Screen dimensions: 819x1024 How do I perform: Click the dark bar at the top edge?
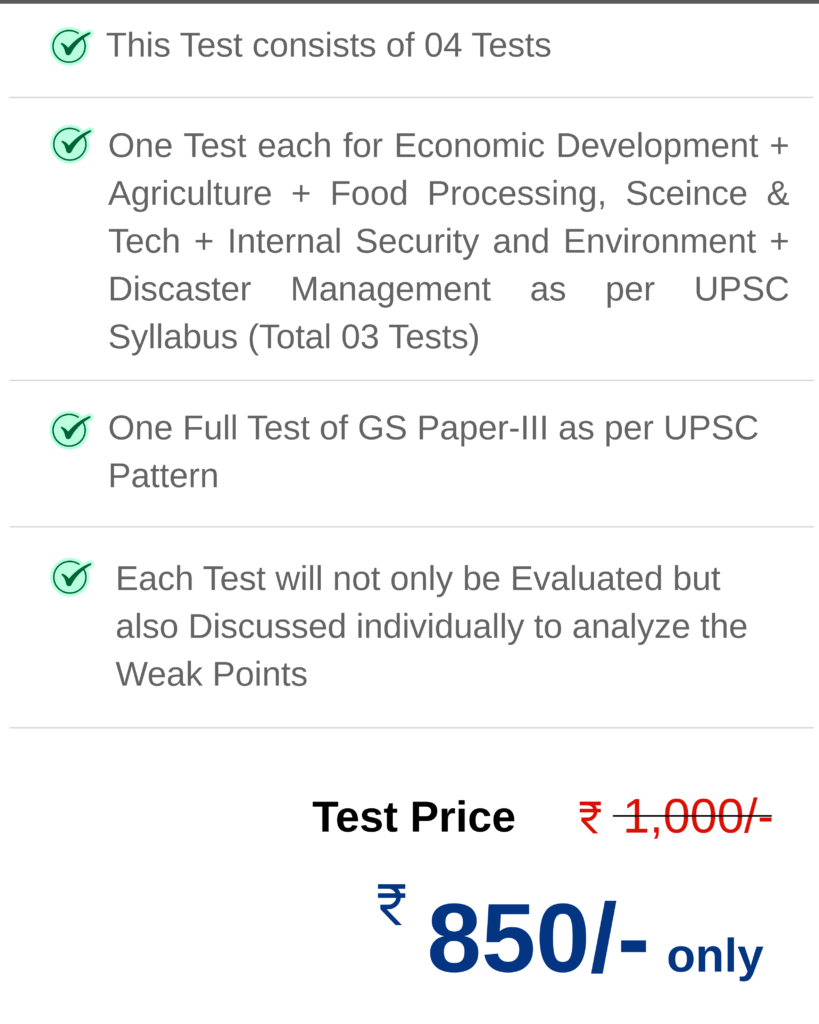(x=409, y=2)
